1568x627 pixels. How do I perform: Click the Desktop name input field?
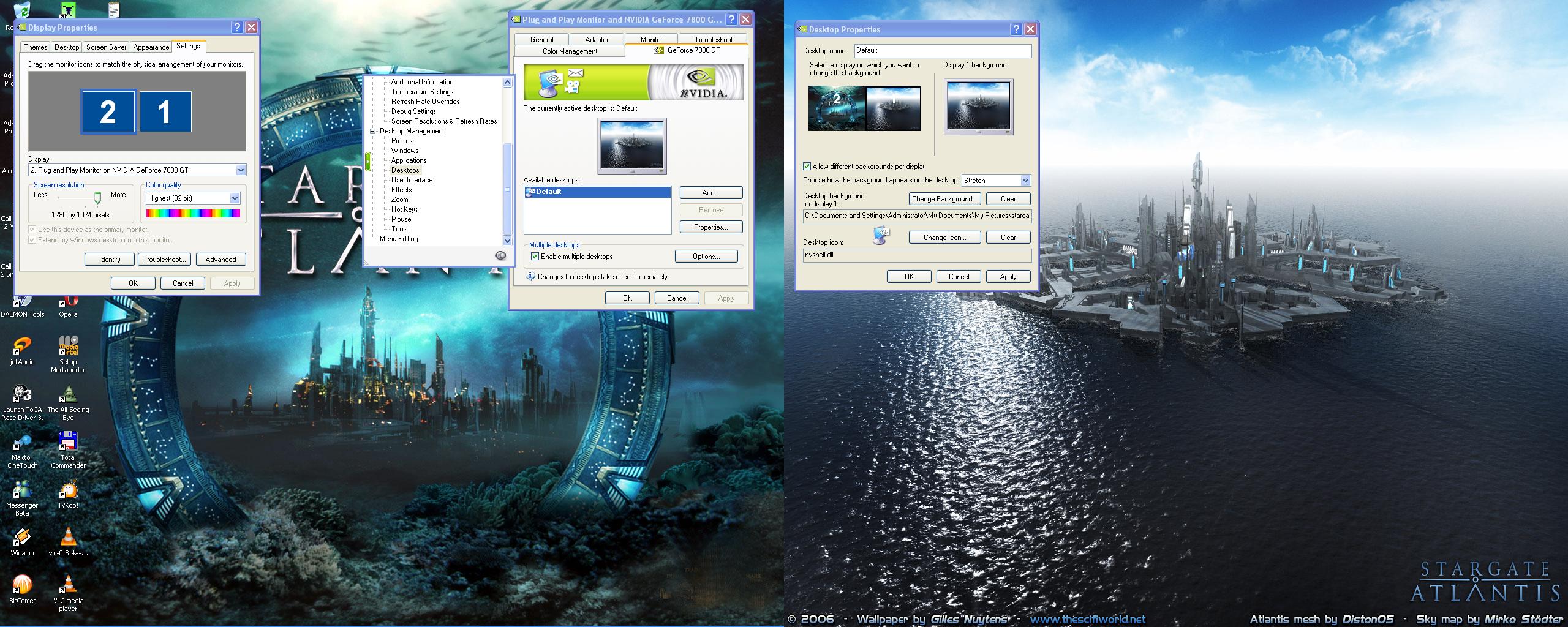pos(943,51)
